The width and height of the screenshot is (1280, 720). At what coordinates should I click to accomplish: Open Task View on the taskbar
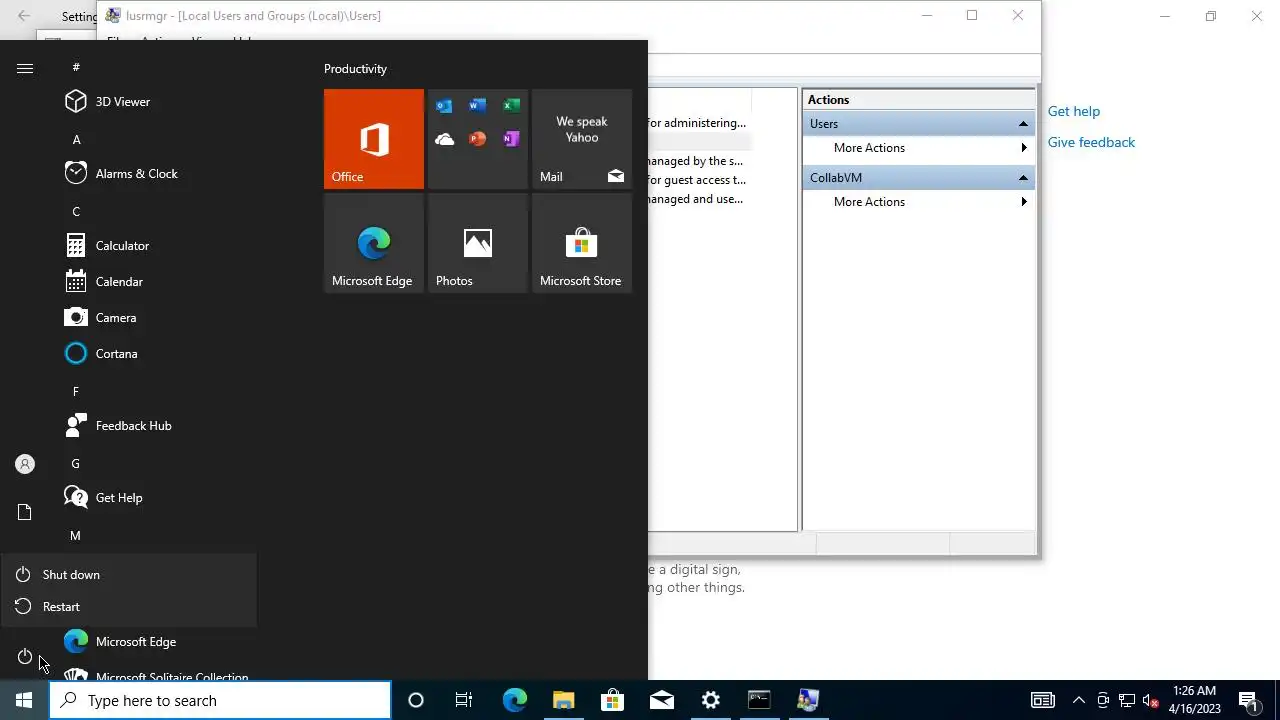[464, 700]
